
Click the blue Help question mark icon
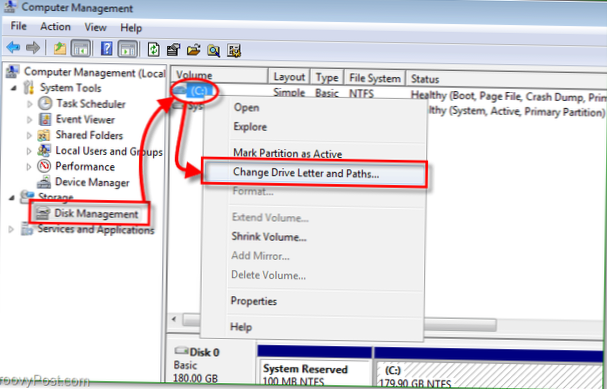coord(106,49)
